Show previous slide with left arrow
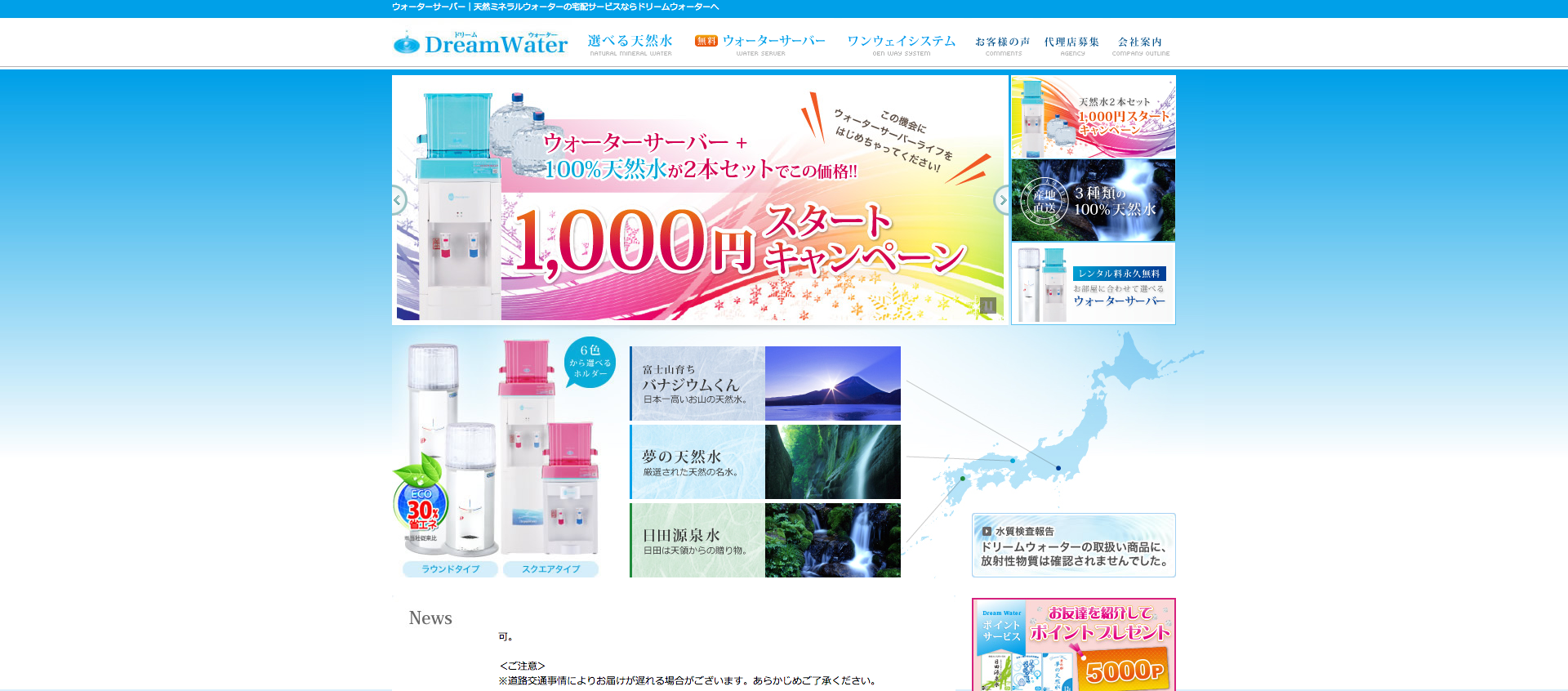The height and width of the screenshot is (691, 1568). tap(399, 199)
